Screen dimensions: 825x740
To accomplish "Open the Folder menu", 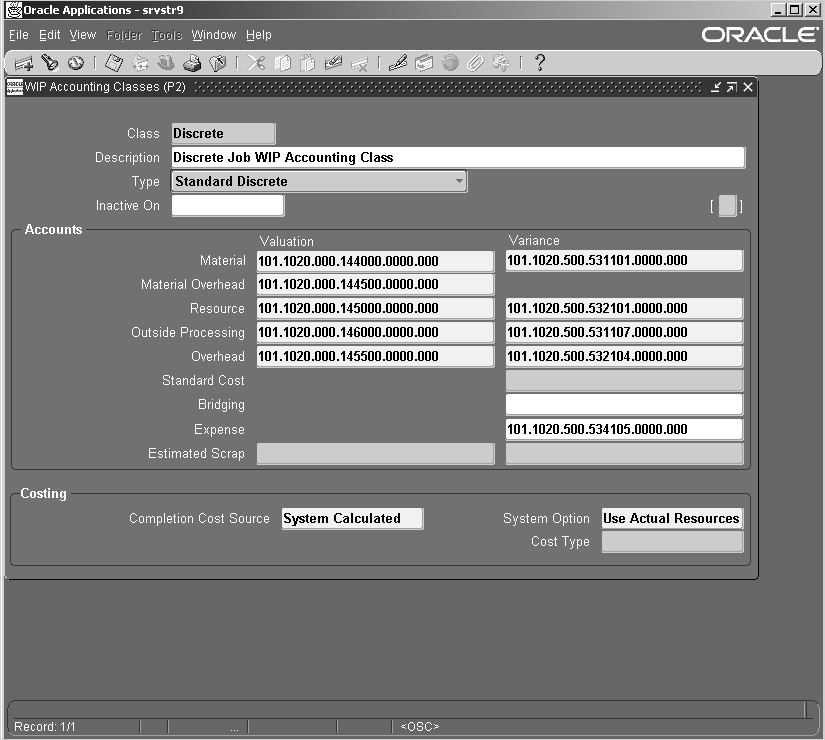I will coord(124,35).
